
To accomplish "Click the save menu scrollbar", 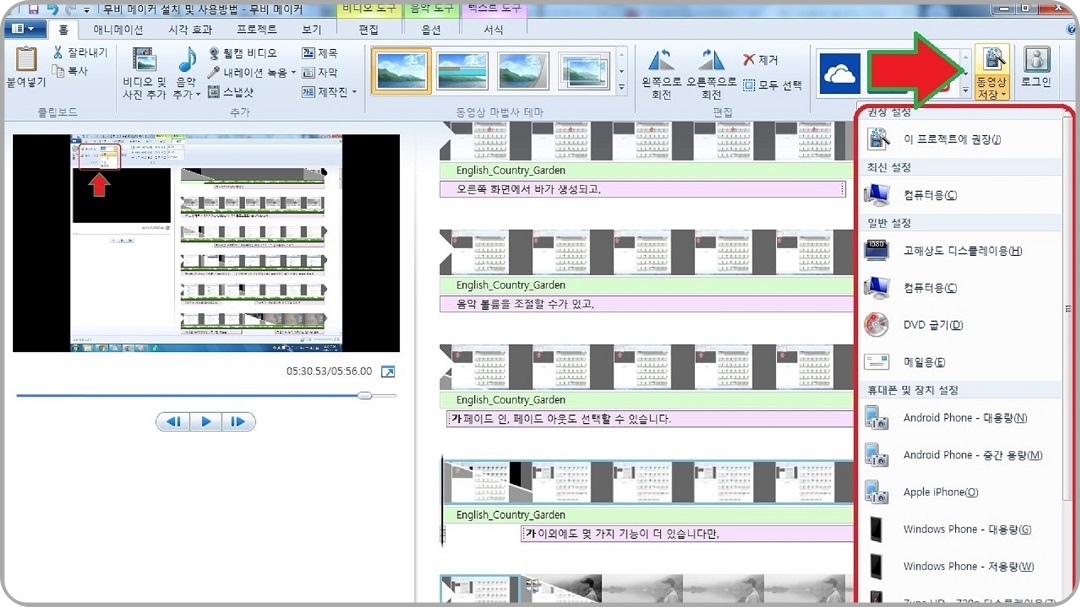I will pyautogui.click(x=1068, y=309).
